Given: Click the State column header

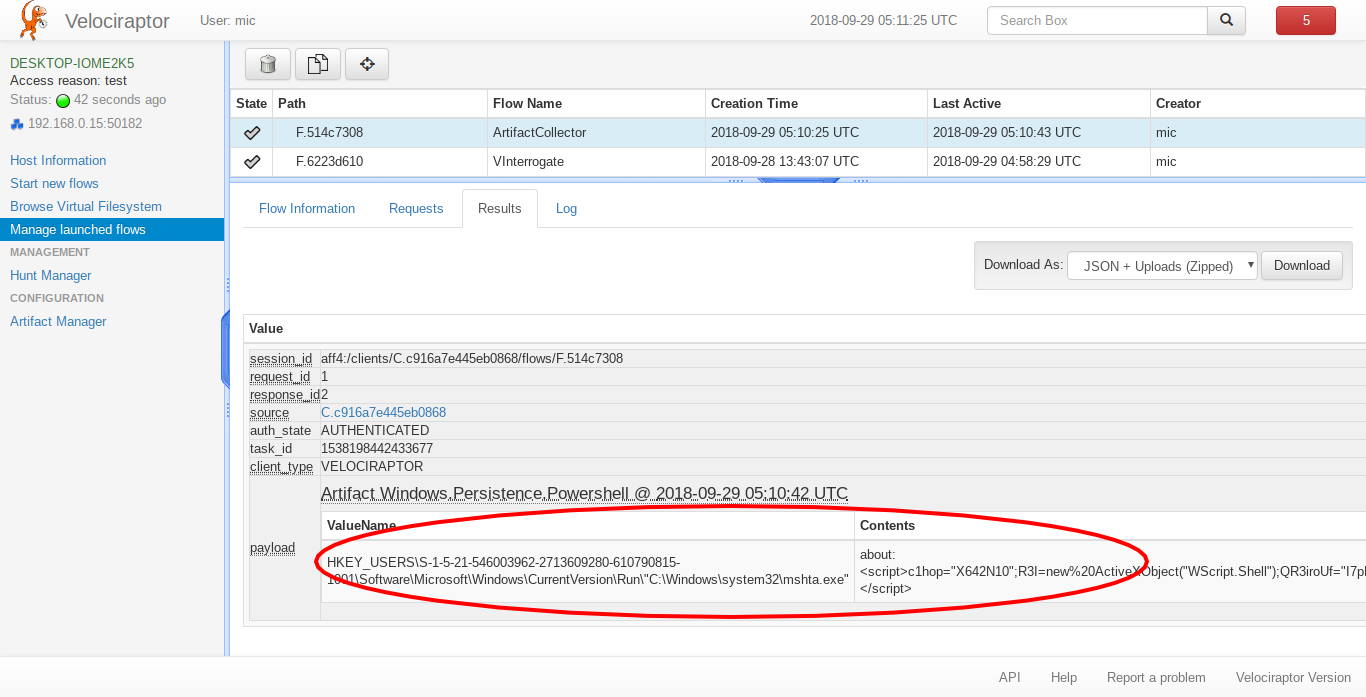Looking at the screenshot, I should coord(251,103).
